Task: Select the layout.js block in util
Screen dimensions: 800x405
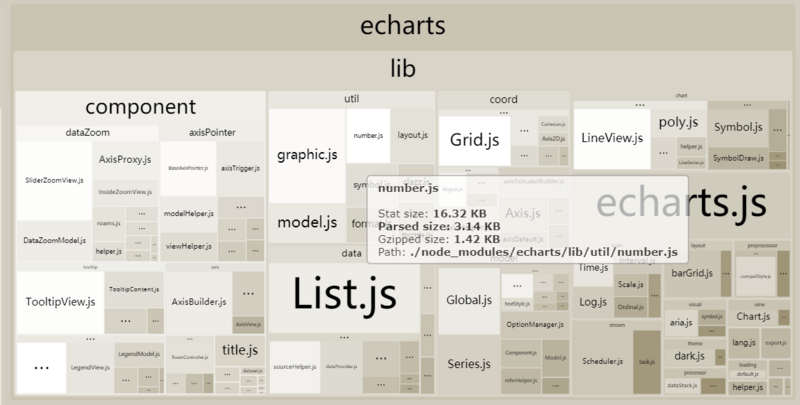Action: click(x=412, y=136)
